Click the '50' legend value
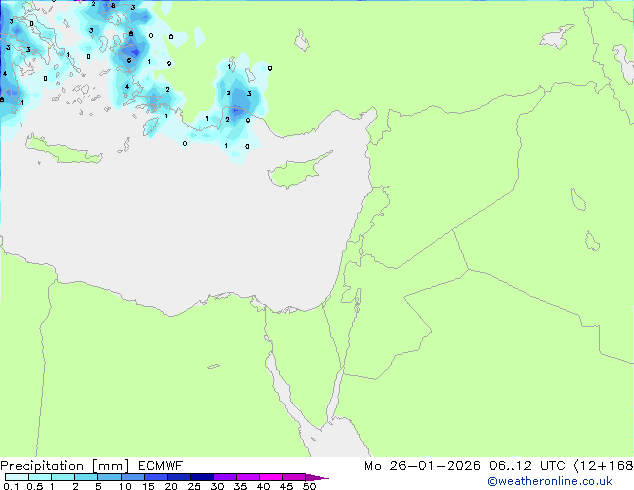 309,486
